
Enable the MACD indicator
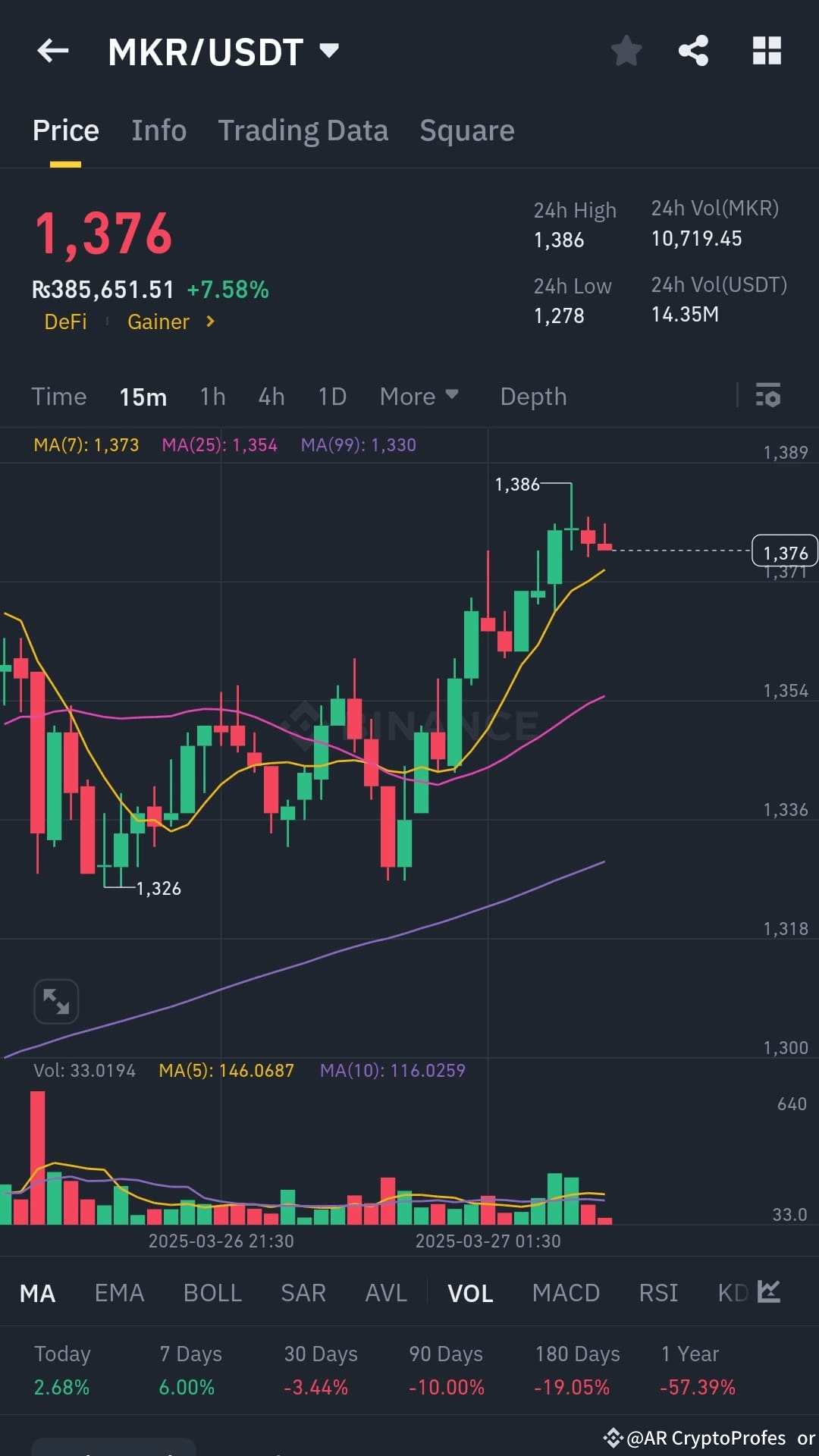(x=566, y=1293)
